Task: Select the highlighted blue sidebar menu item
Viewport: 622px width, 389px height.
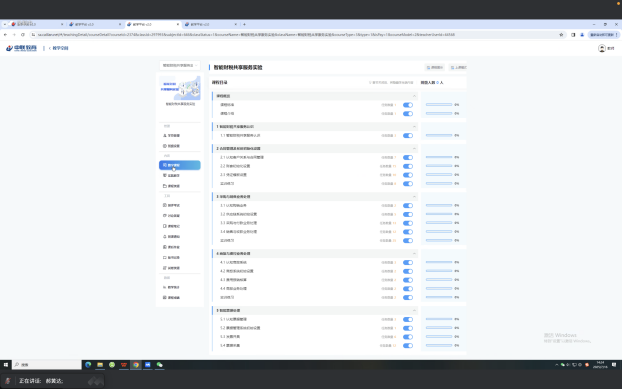Action: click(x=180, y=165)
